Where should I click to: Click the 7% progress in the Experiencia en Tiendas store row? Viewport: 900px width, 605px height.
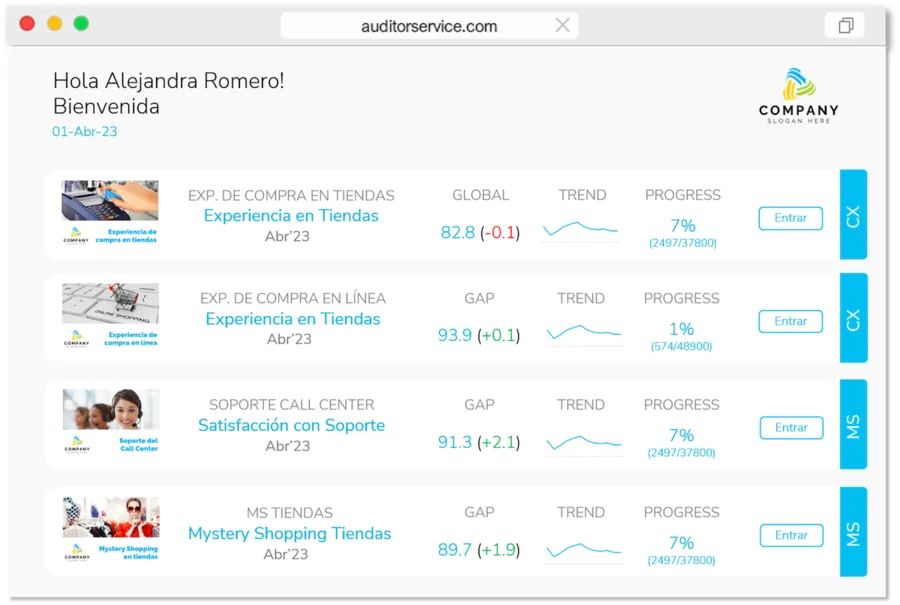tap(682, 232)
